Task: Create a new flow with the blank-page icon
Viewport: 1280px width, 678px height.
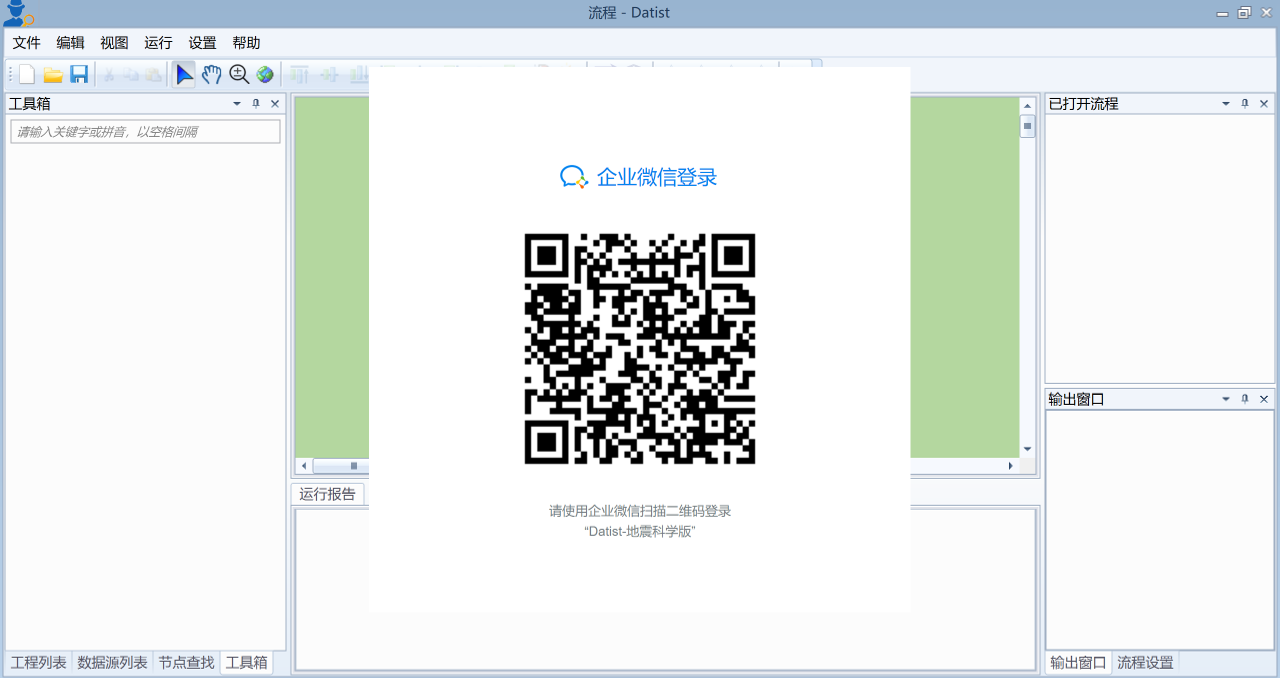Action: [x=27, y=74]
